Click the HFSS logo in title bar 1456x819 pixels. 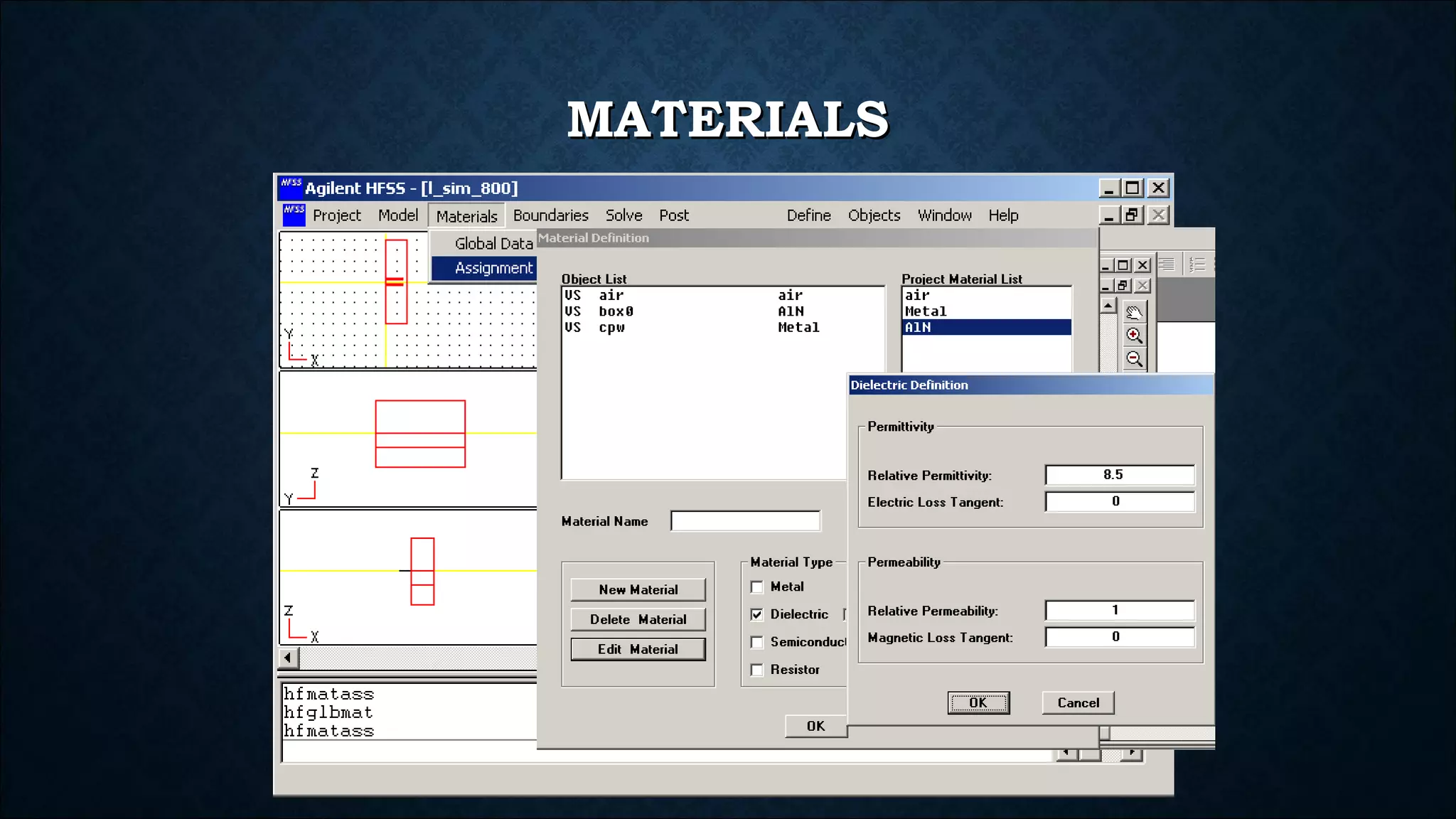[291, 188]
